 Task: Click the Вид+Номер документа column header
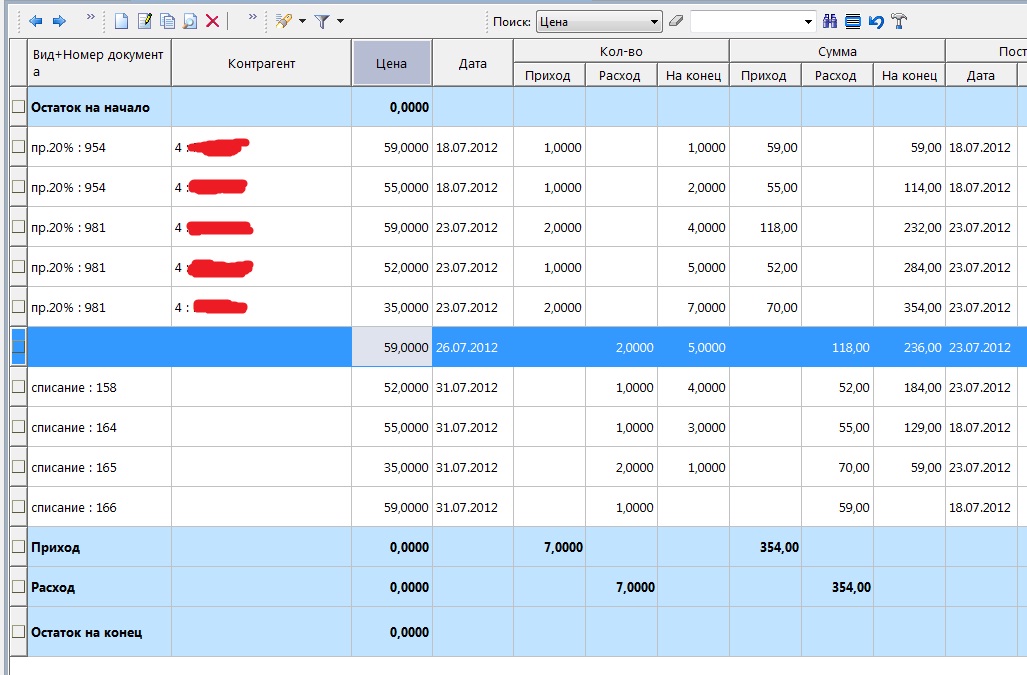99,63
